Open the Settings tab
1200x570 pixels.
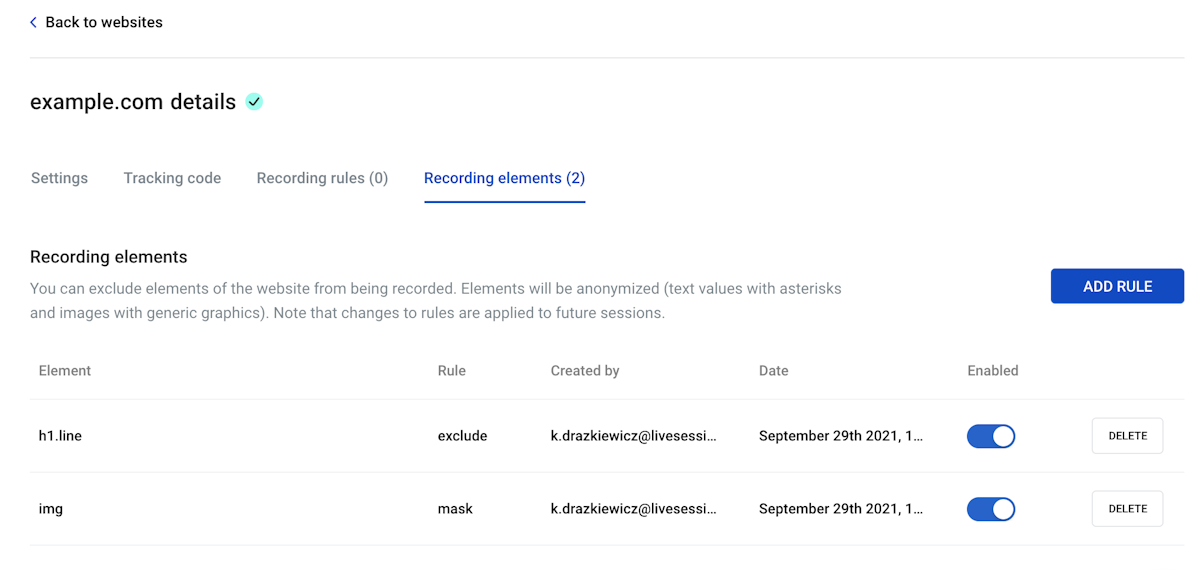point(59,178)
